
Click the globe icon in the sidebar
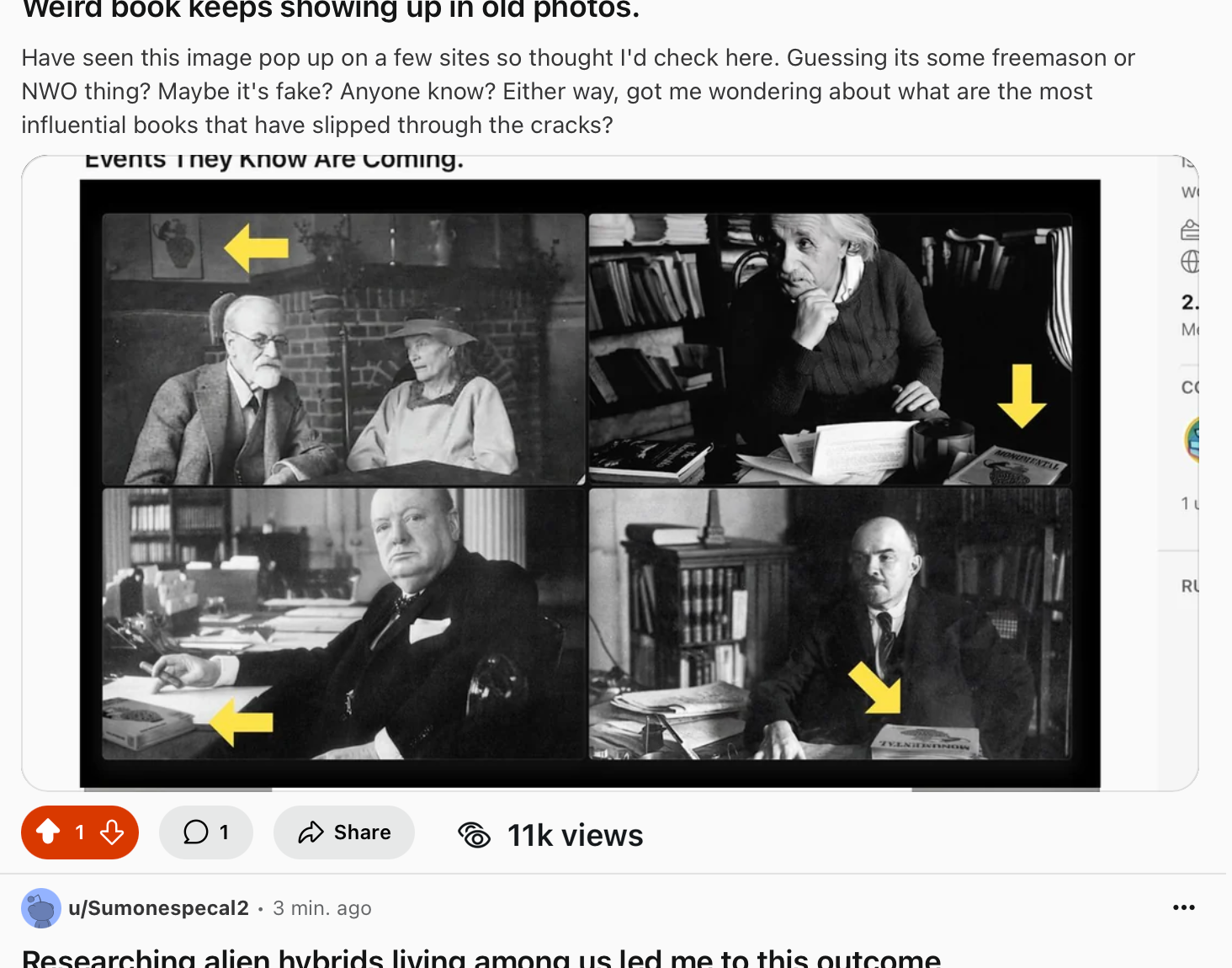coord(1190,262)
